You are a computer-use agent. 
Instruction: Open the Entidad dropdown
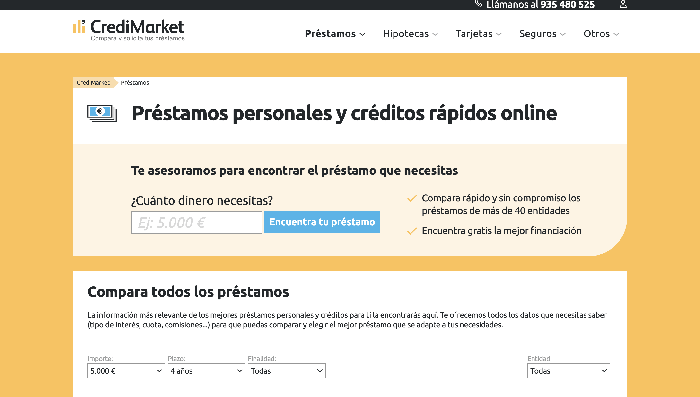coord(568,371)
